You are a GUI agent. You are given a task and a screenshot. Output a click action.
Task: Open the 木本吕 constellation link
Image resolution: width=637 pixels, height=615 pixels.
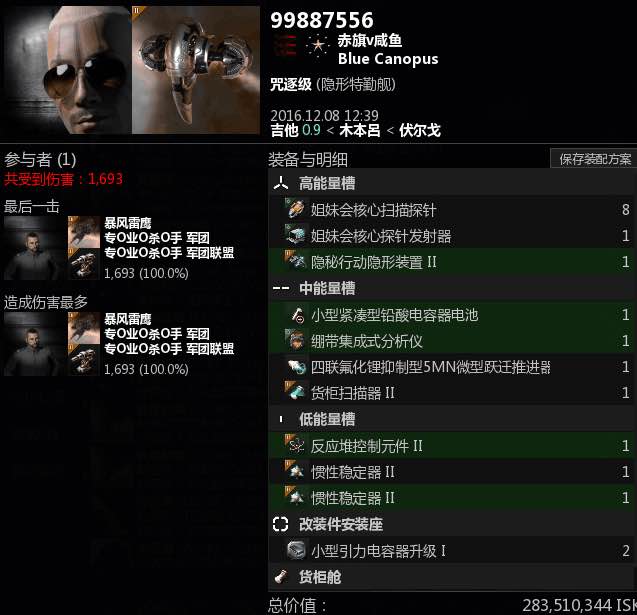(x=360, y=130)
